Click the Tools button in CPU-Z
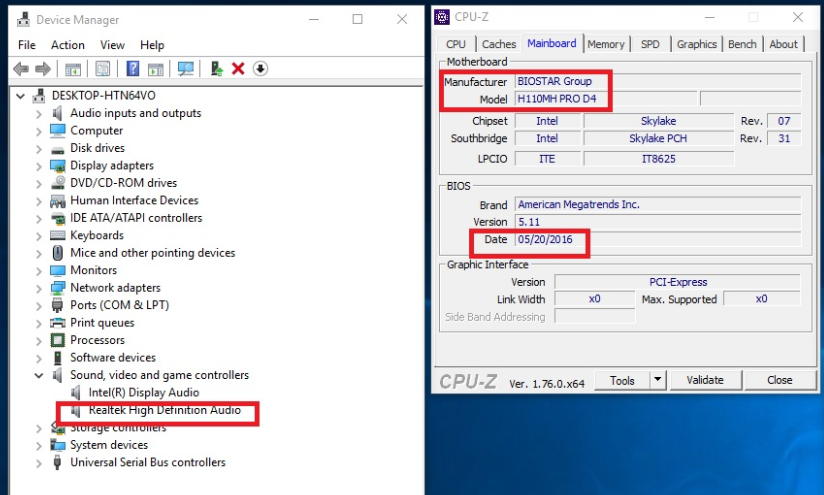The width and height of the screenshot is (824, 495). (622, 380)
